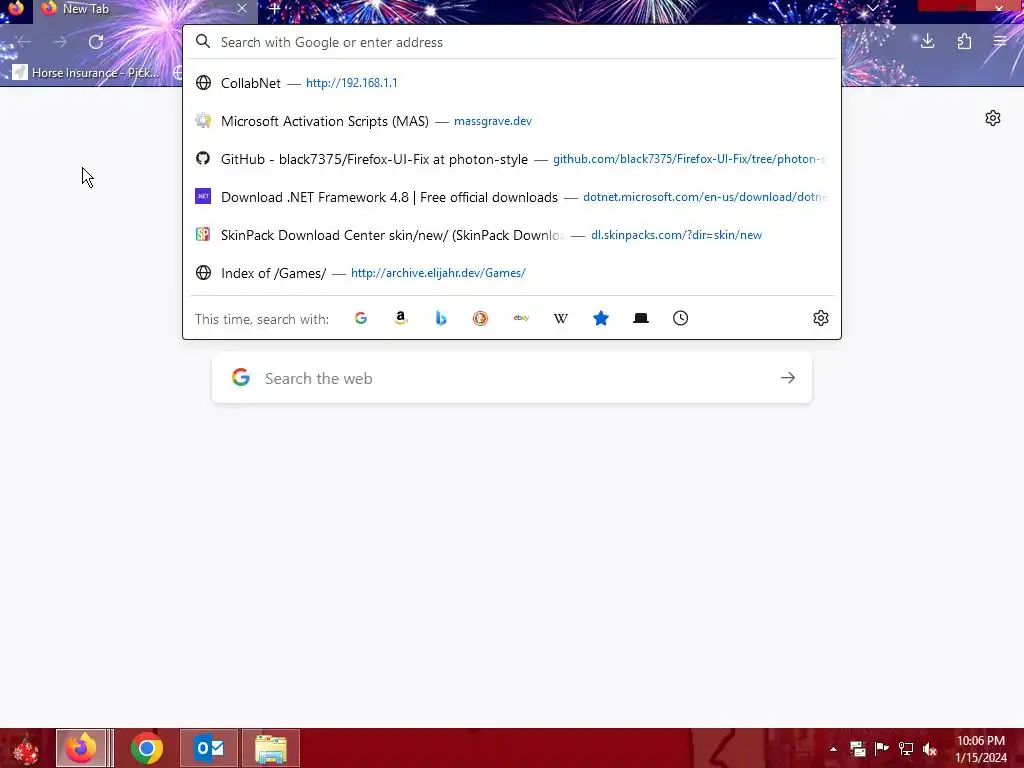Close the New Tab tab

(x=242, y=8)
